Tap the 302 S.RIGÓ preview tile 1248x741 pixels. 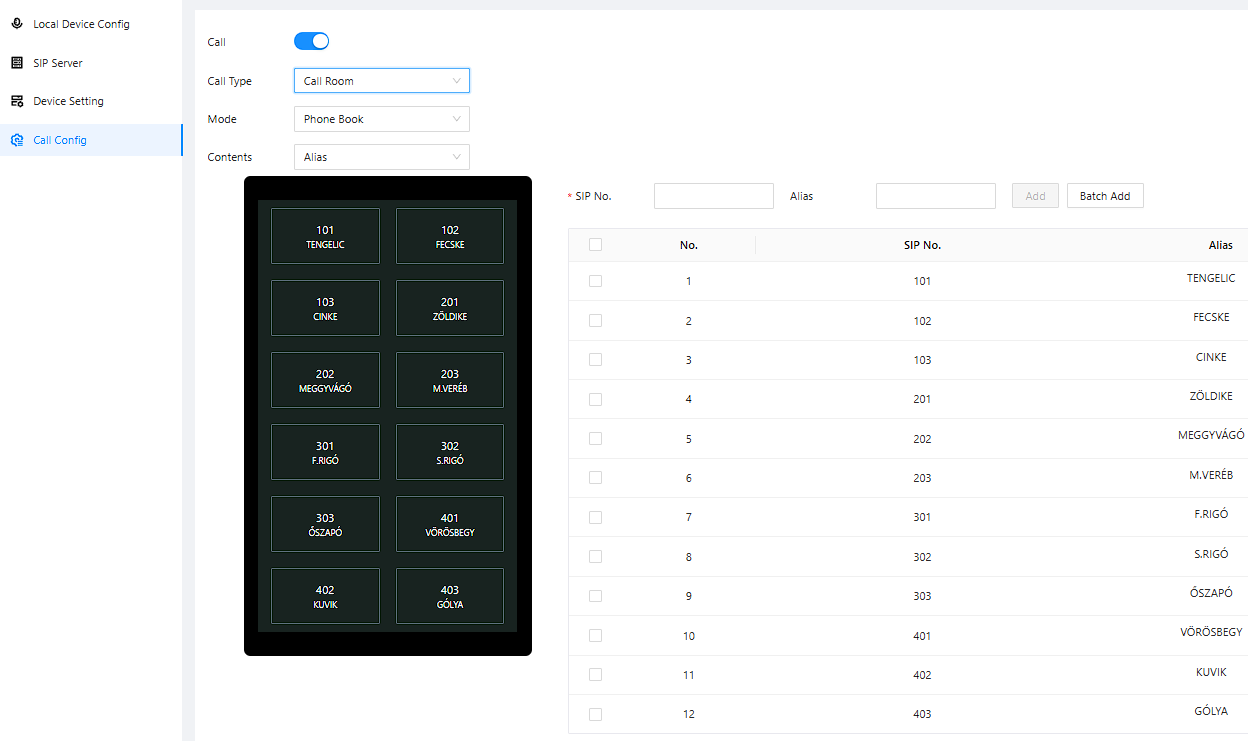pos(450,452)
